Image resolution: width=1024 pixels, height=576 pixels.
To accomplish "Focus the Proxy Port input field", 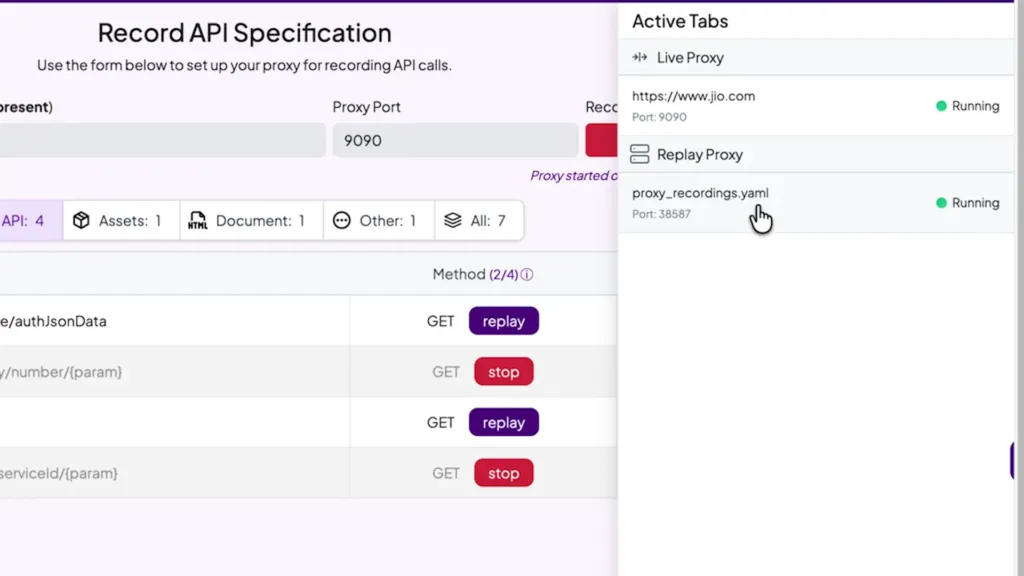I will 455,141.
